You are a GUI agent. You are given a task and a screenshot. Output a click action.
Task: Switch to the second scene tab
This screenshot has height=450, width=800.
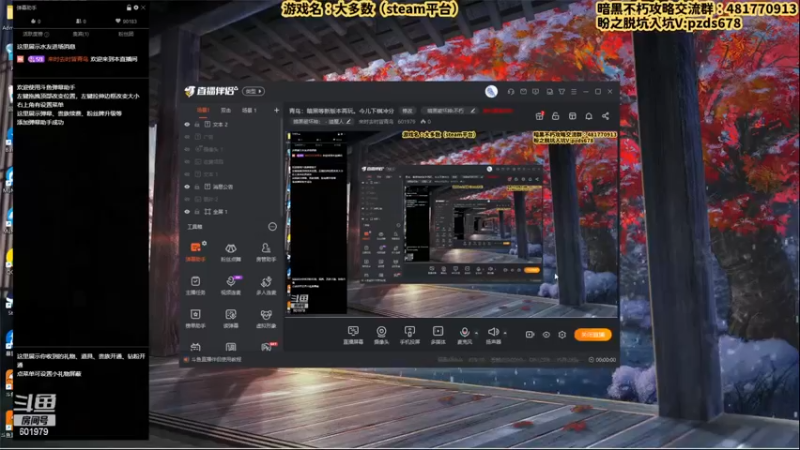pos(226,110)
